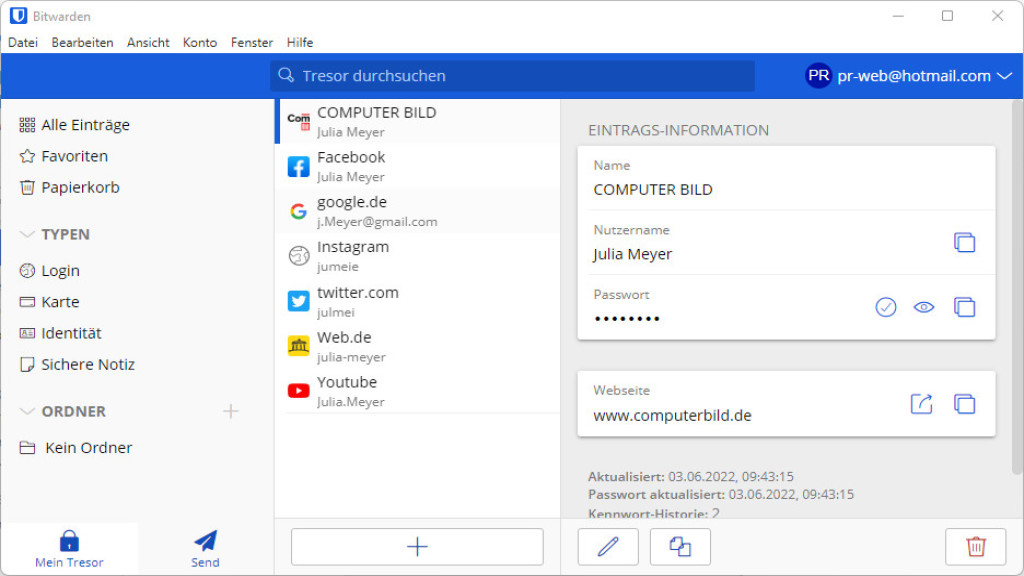
Task: Open the Ansicht menu
Action: coord(148,42)
